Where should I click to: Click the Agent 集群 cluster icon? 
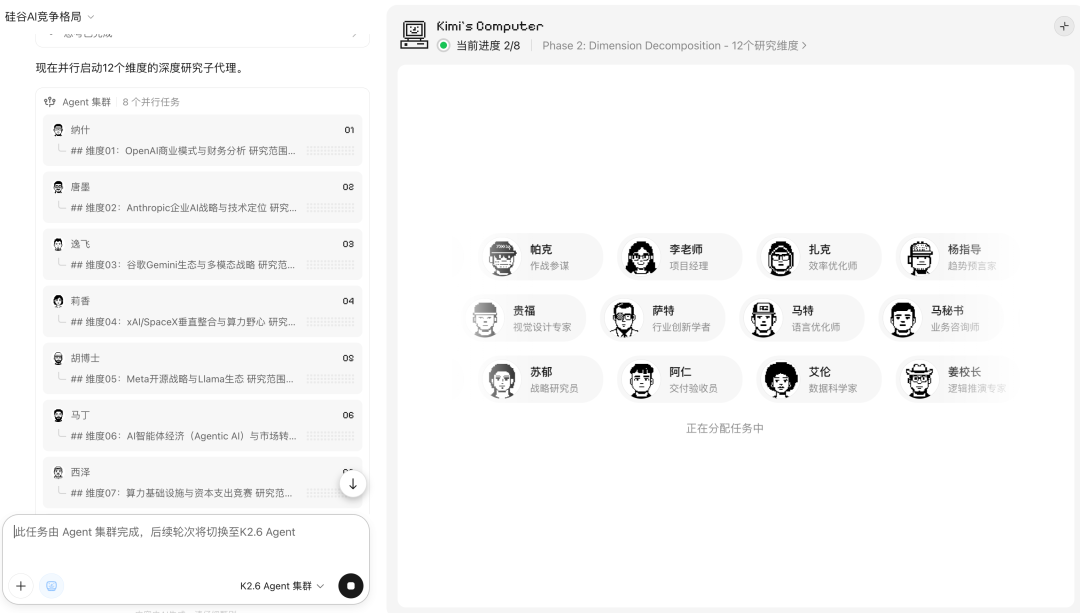click(x=51, y=102)
